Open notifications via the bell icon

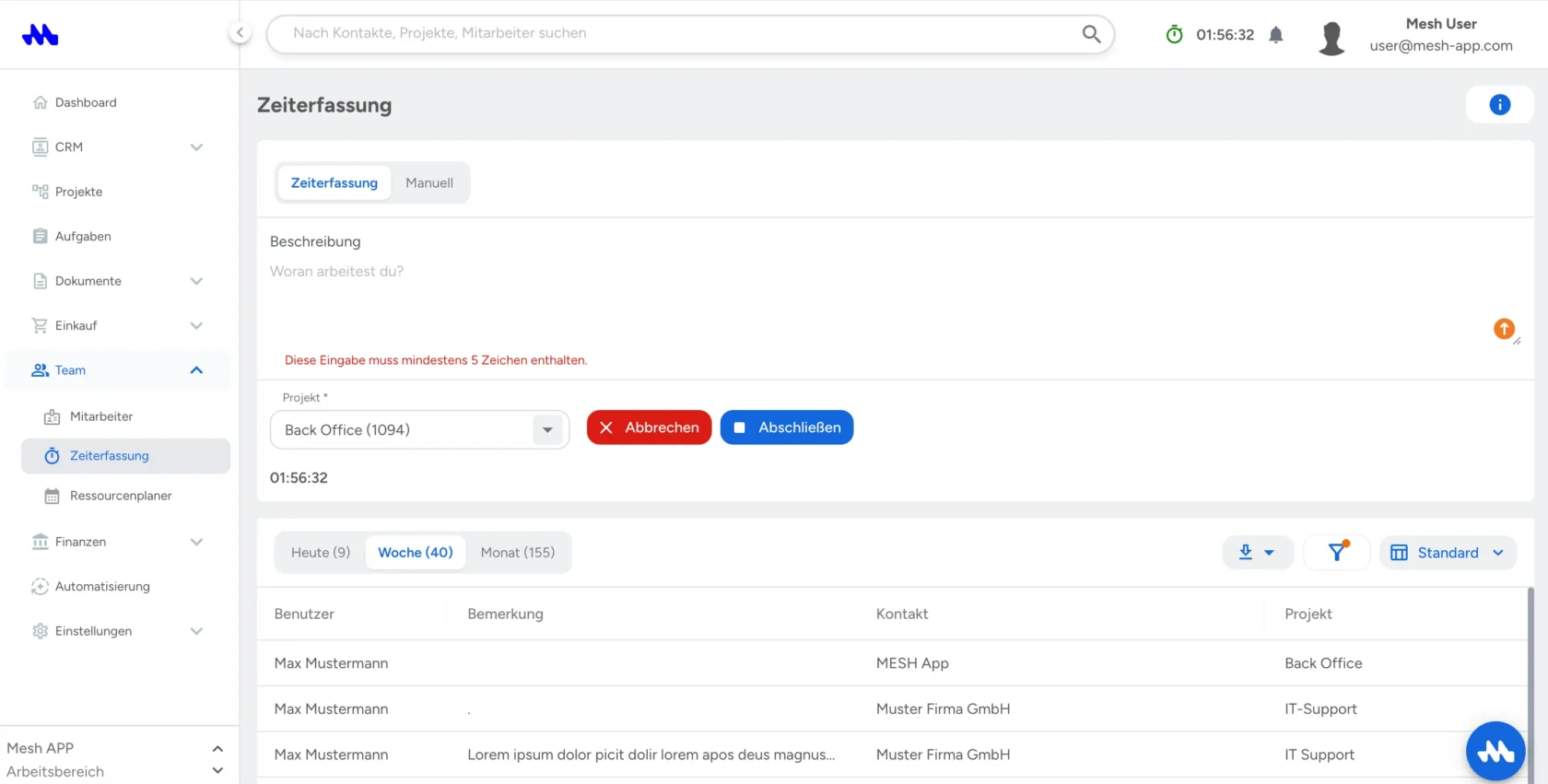pos(1276,35)
